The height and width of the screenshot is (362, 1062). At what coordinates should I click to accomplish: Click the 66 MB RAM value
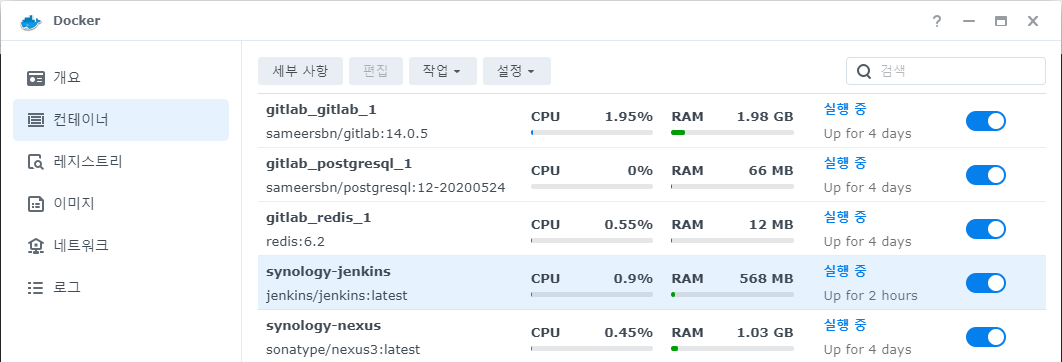tap(771, 171)
